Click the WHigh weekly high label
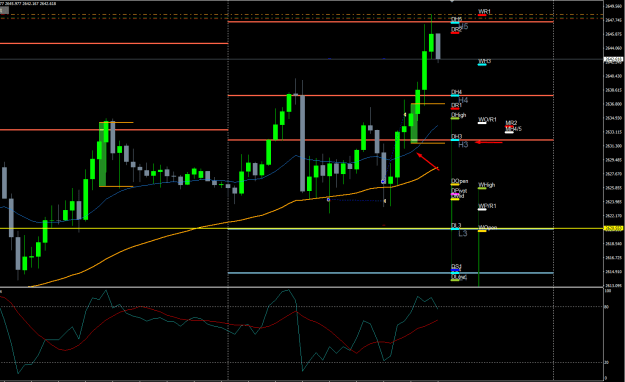Screen dimensions: 625x382 tap(487, 185)
